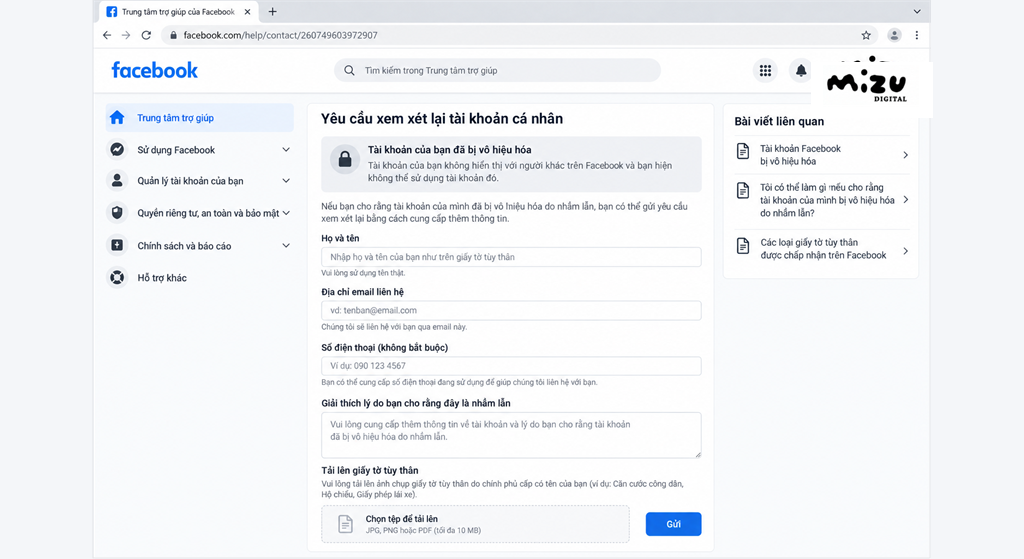Open arrow for Tôi có thể làm gì article
This screenshot has width=1024, height=559.
(x=905, y=200)
